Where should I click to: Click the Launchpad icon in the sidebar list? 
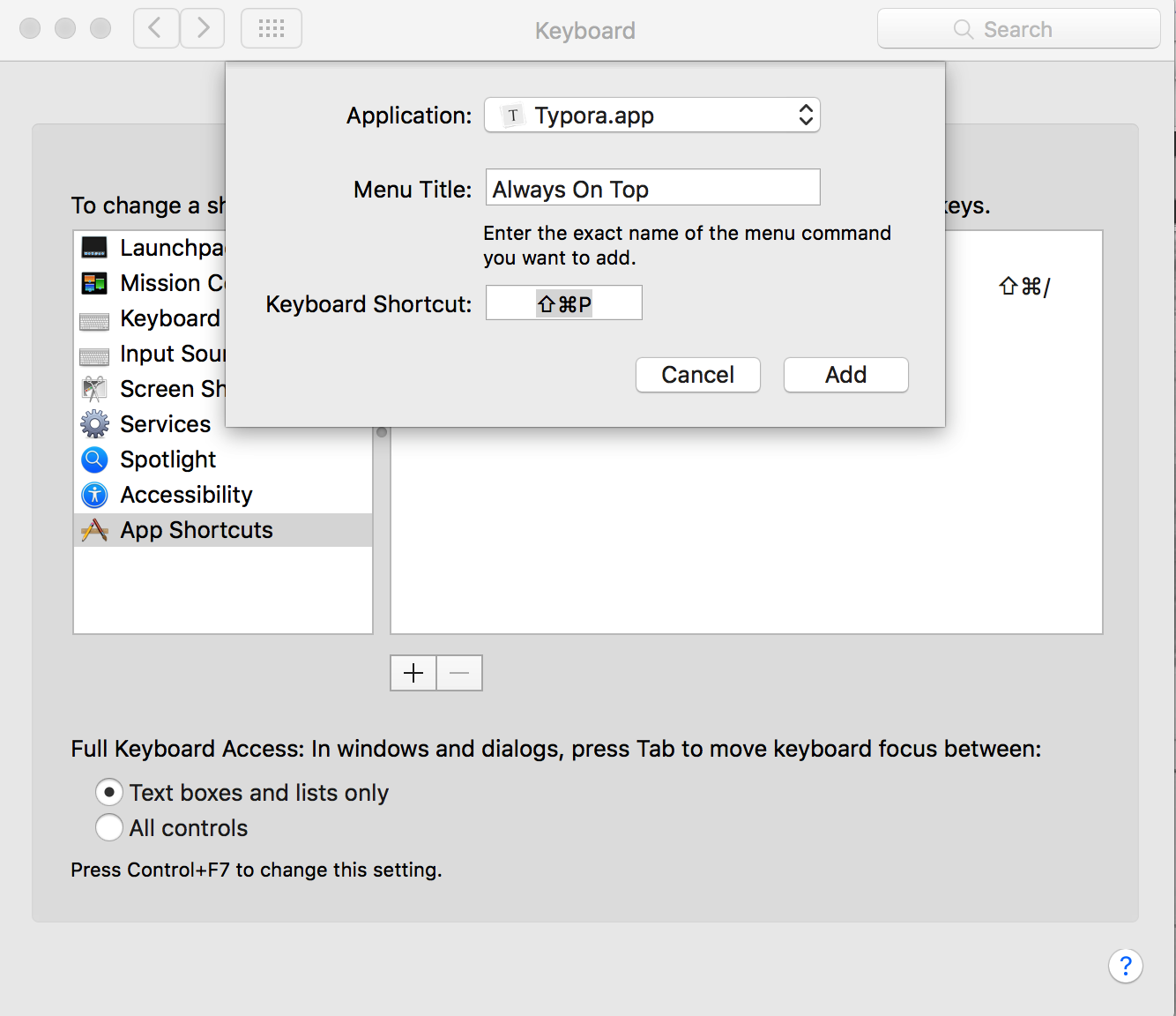pyautogui.click(x=94, y=248)
